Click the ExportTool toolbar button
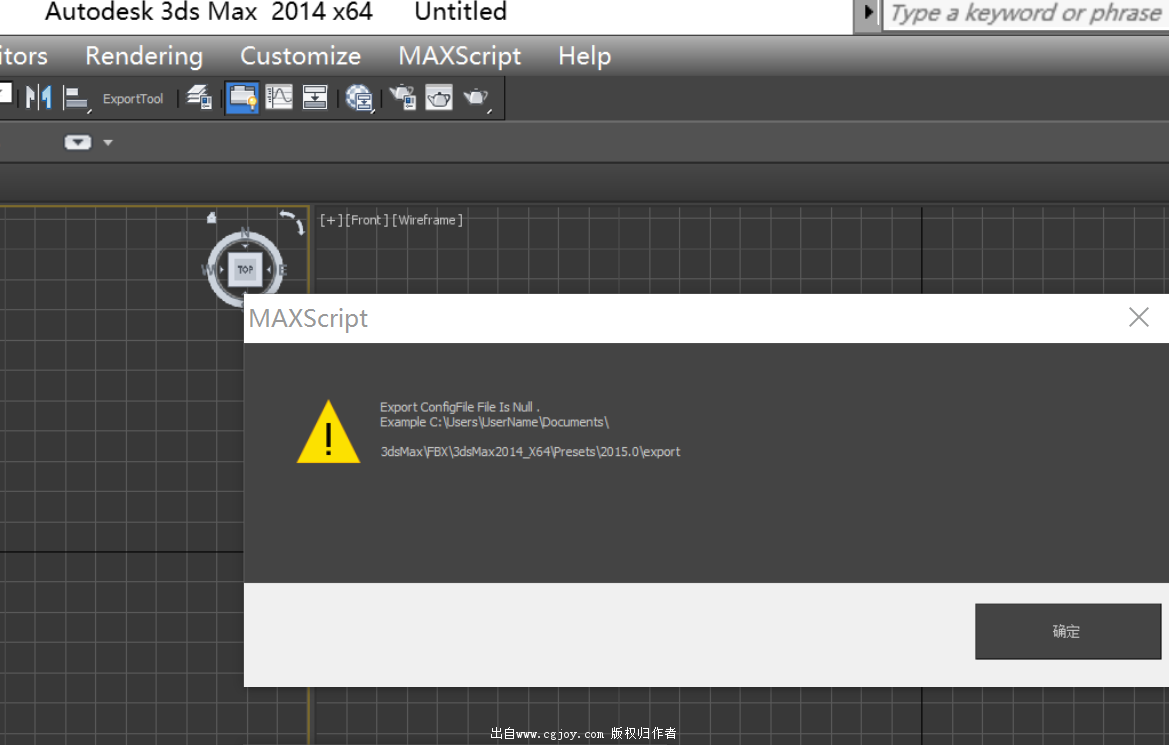 click(133, 98)
